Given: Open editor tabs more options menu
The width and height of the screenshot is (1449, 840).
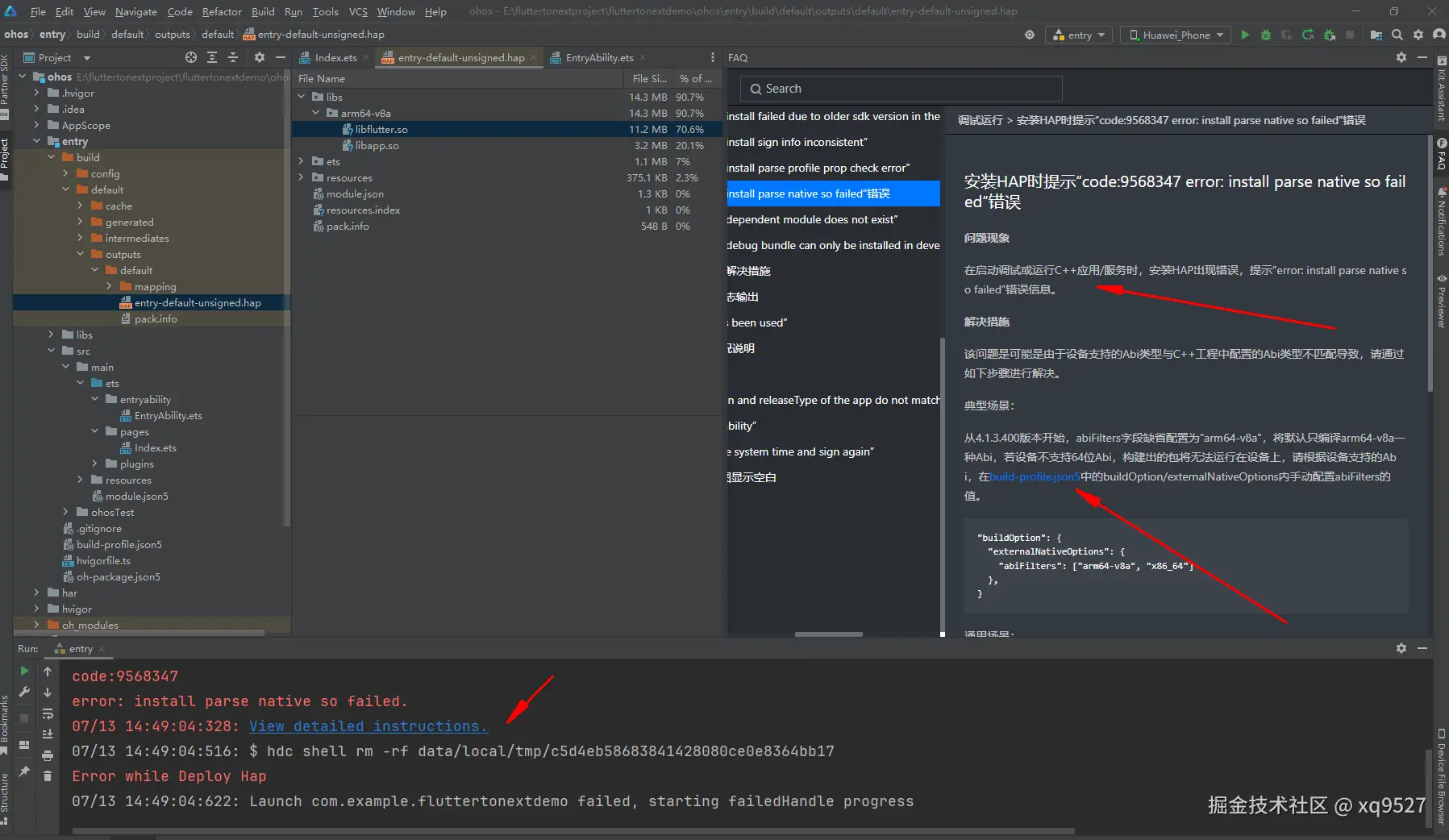Looking at the screenshot, I should (712, 57).
